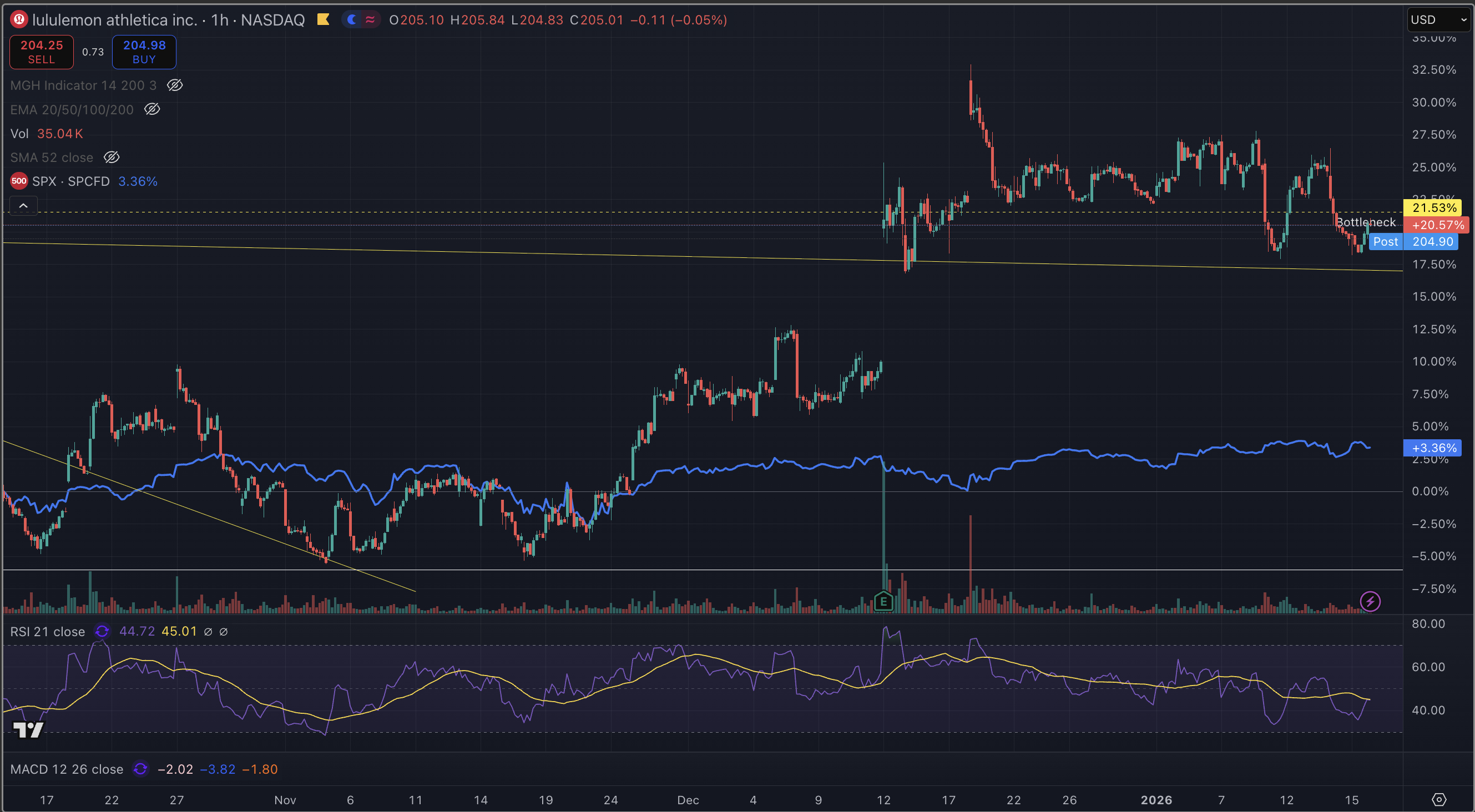Viewport: 1475px width, 812px height.
Task: Show the MGH Indicator via eye icon
Action: pyautogui.click(x=175, y=85)
